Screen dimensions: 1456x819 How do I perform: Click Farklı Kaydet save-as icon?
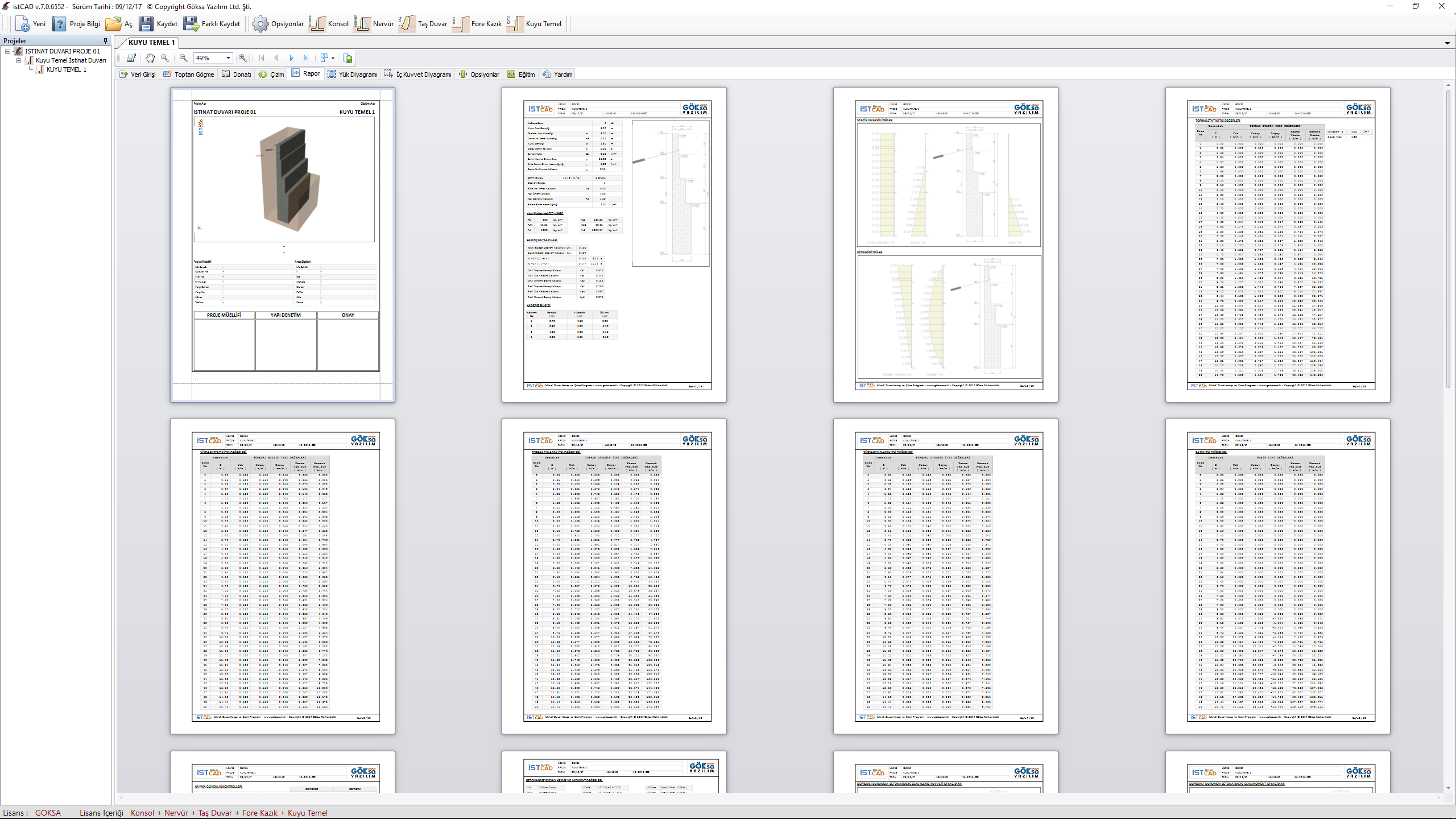point(191,24)
